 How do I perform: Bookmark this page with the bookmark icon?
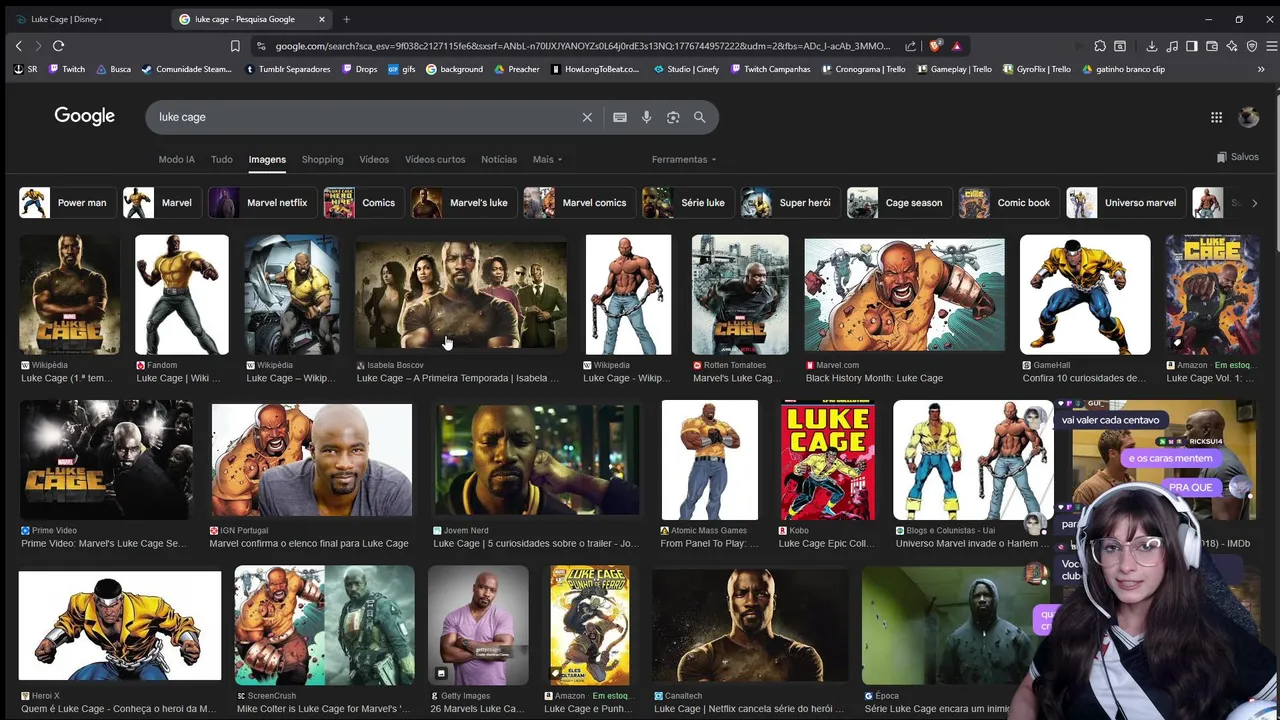[x=235, y=46]
